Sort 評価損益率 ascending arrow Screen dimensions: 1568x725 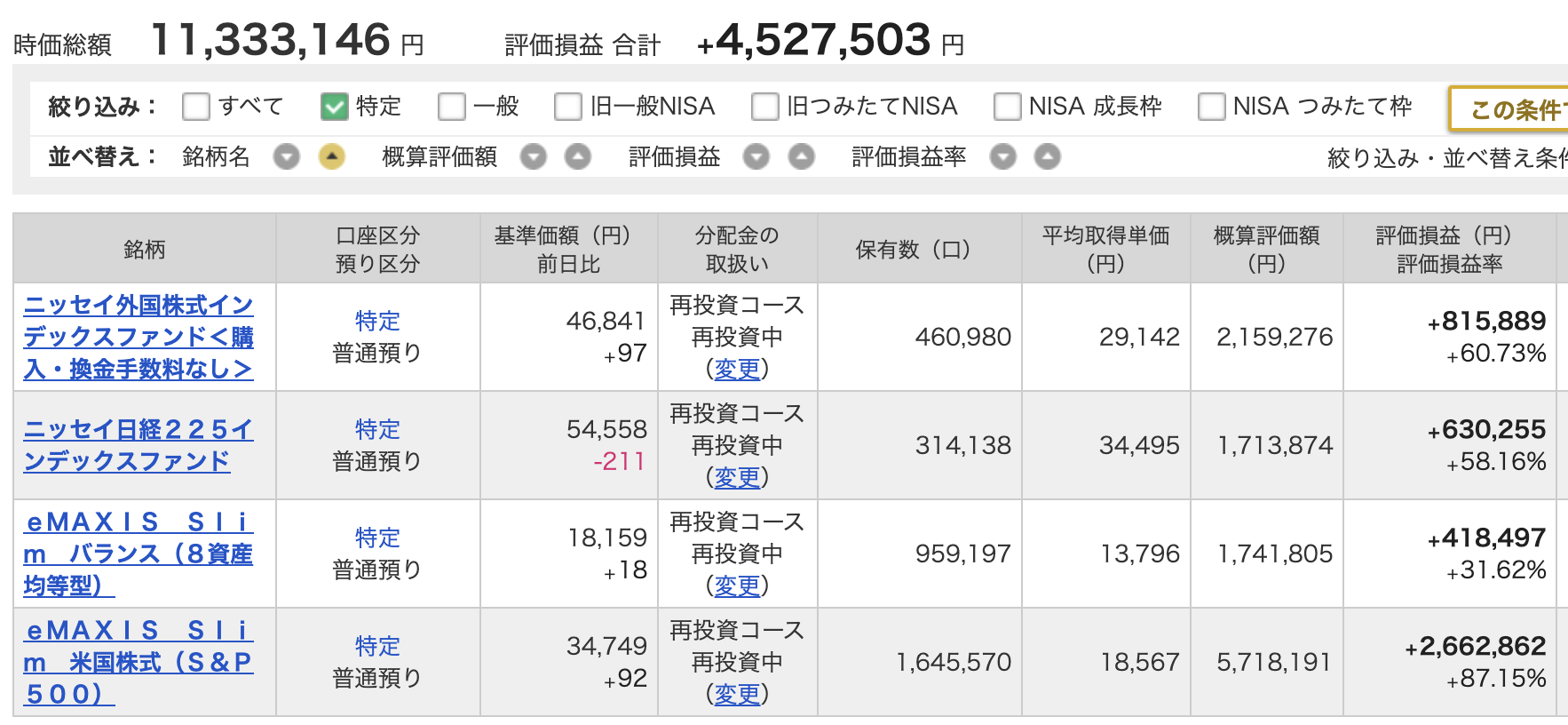(x=1048, y=157)
